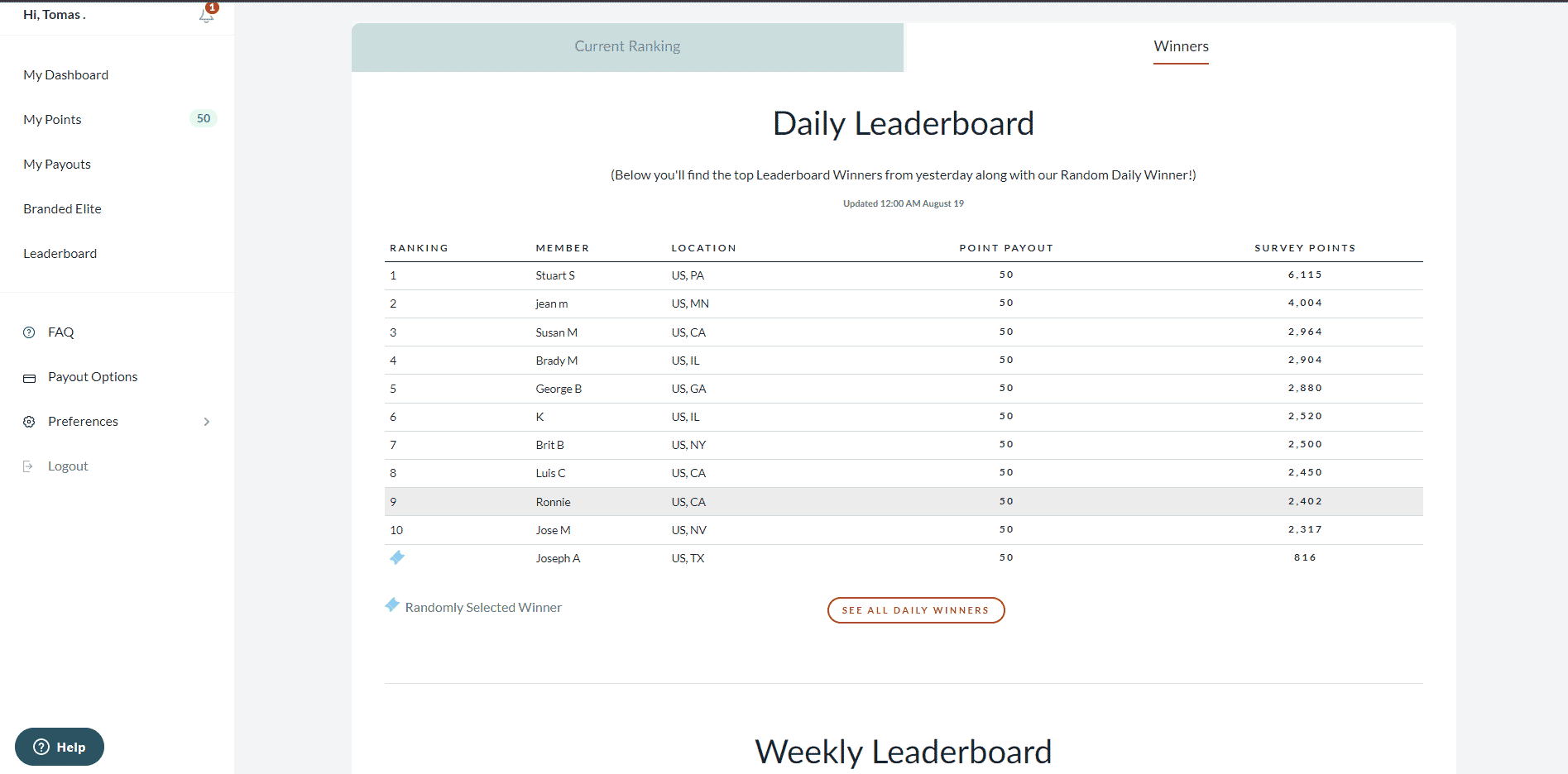1568x774 pixels.
Task: Click survey points value 2,520
Action: pyautogui.click(x=1305, y=417)
